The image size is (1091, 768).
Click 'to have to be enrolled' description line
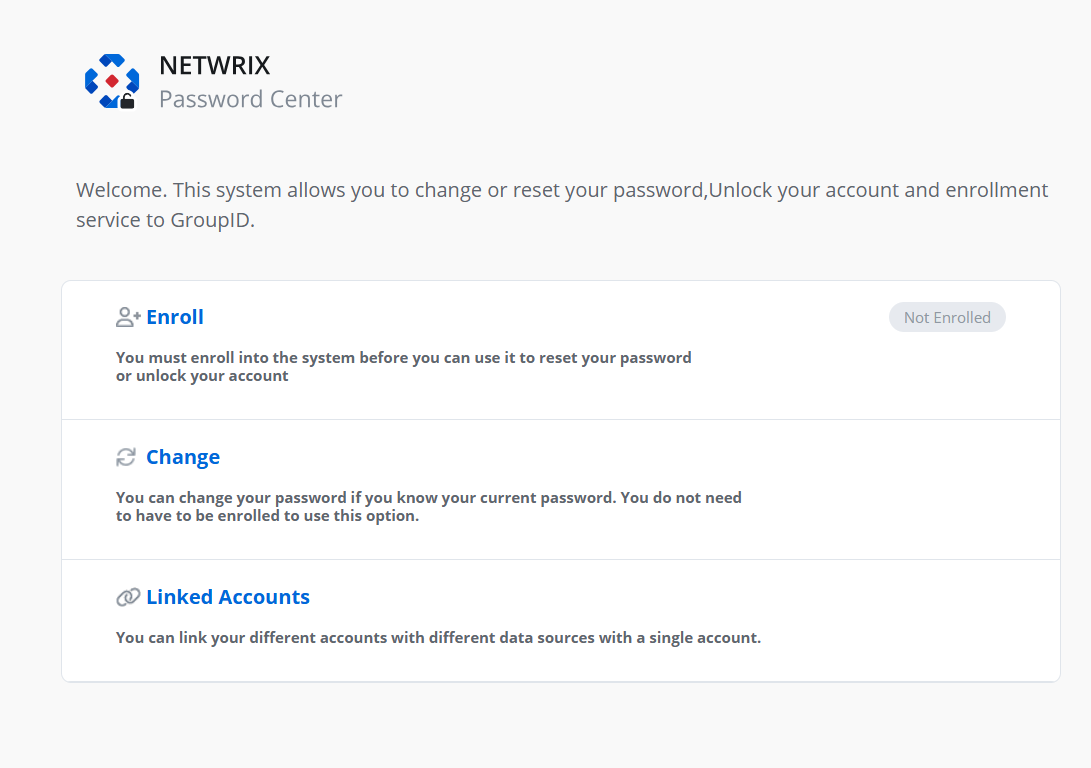coord(267,516)
